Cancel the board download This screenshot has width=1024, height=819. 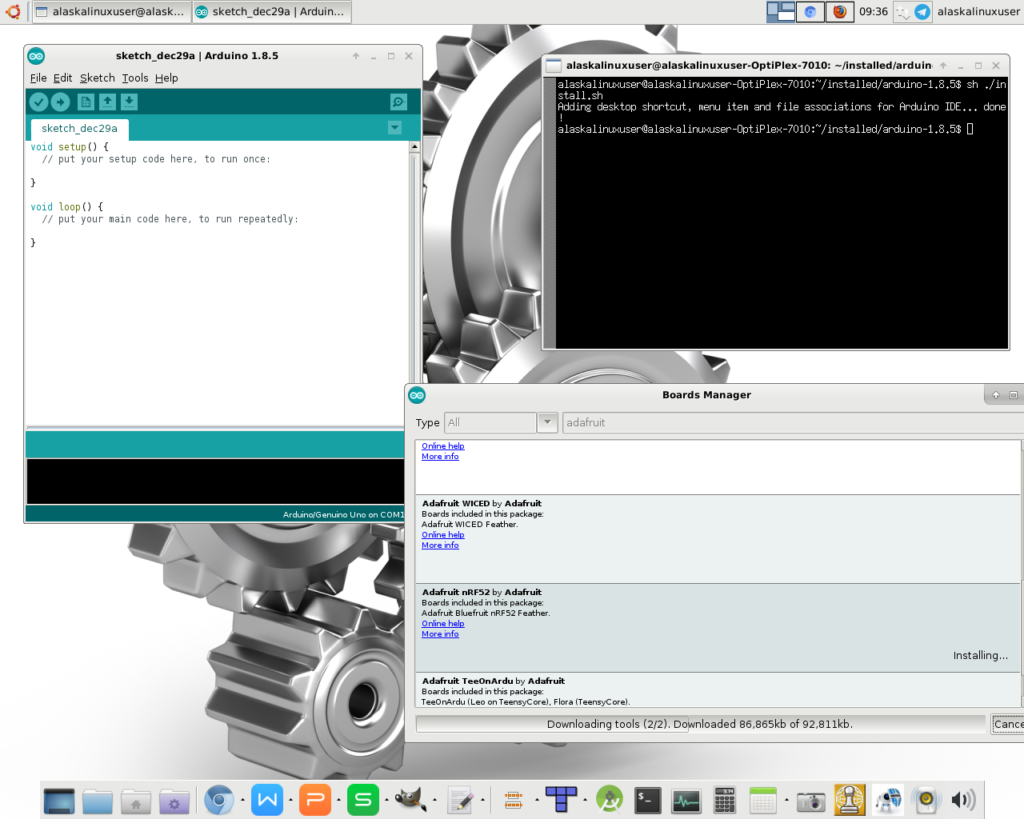[x=1006, y=724]
